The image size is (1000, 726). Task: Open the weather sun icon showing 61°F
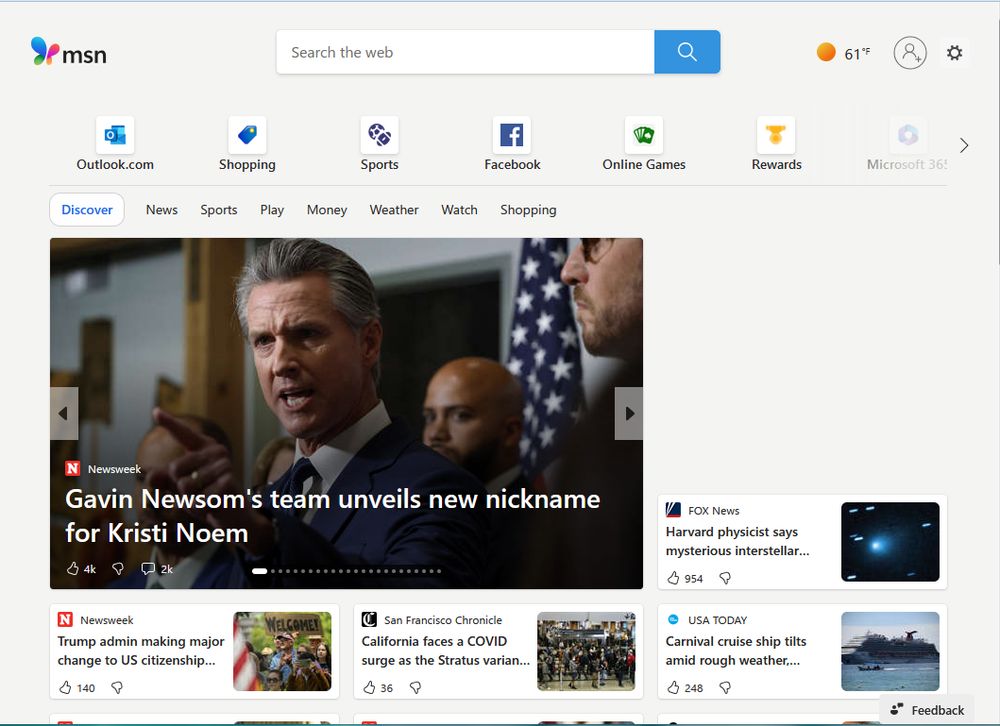click(x=826, y=52)
